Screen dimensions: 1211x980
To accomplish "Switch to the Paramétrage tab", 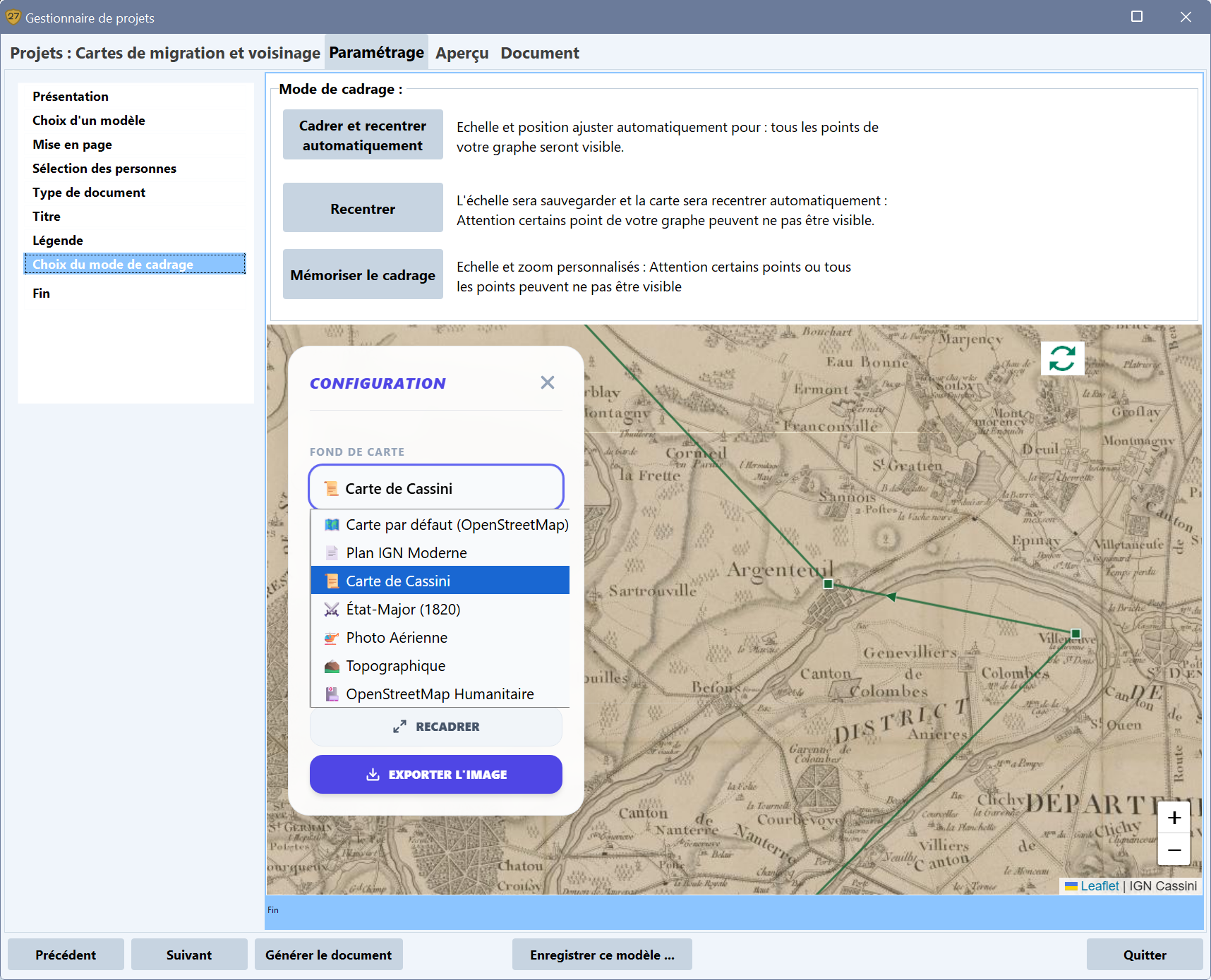I will [376, 52].
